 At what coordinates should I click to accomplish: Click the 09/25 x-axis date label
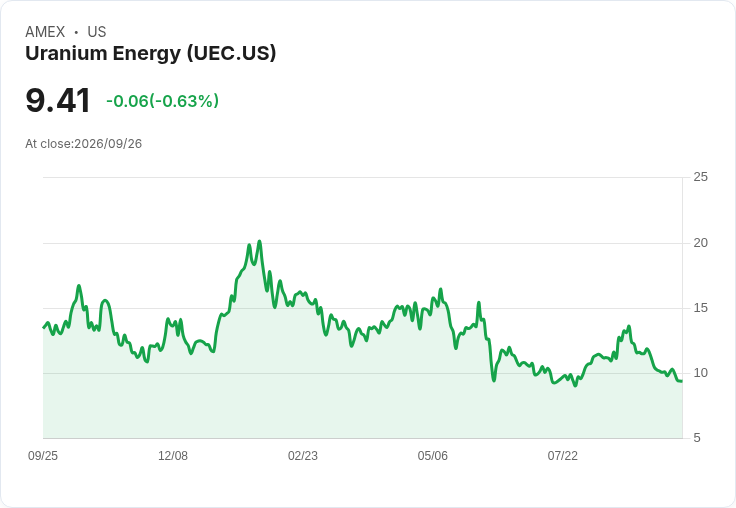(43, 455)
